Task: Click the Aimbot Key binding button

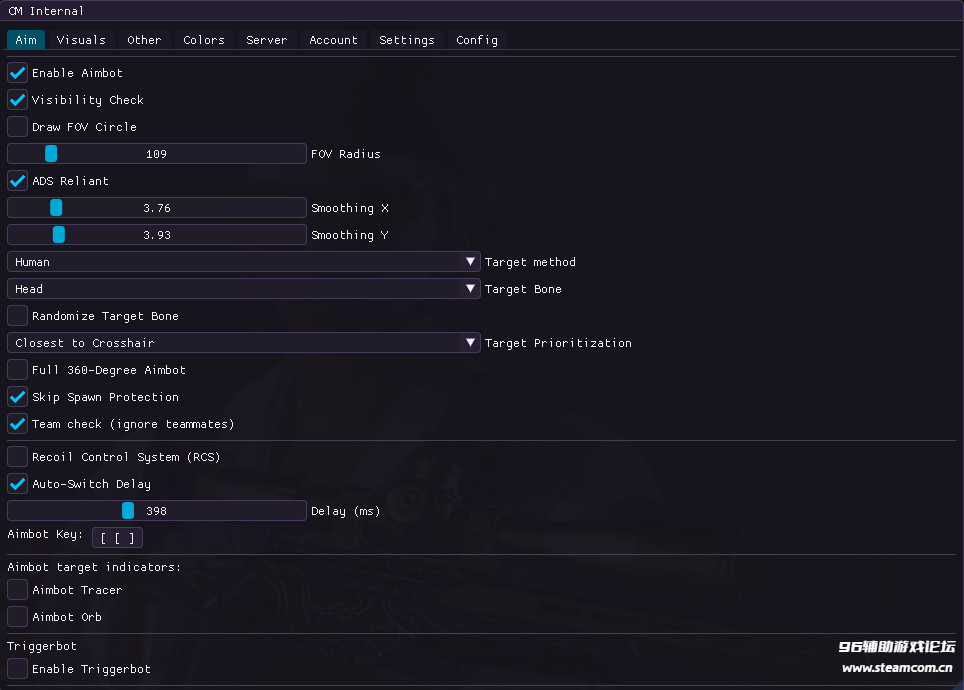Action: pos(117,538)
